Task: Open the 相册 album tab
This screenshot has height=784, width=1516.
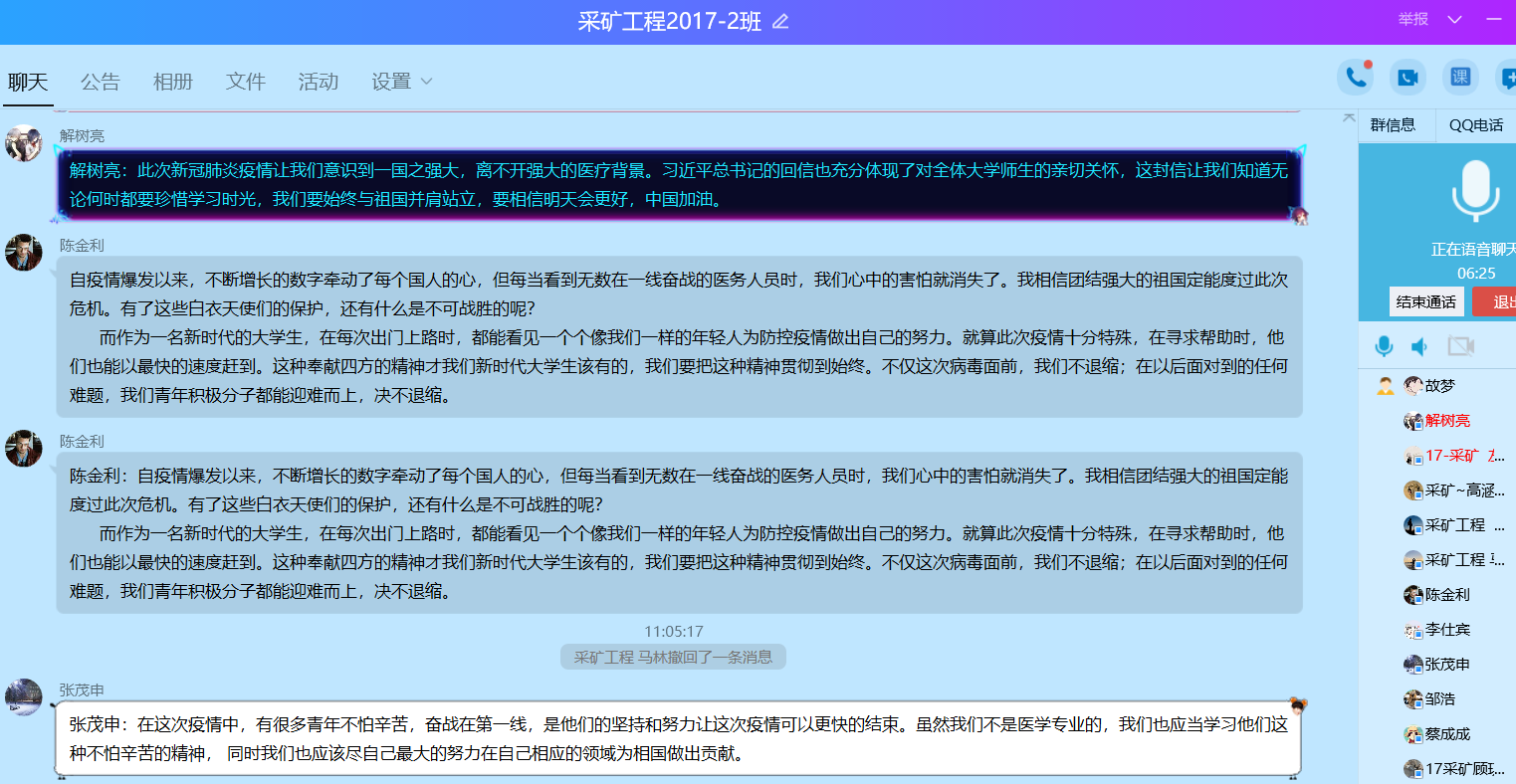Action: click(173, 82)
